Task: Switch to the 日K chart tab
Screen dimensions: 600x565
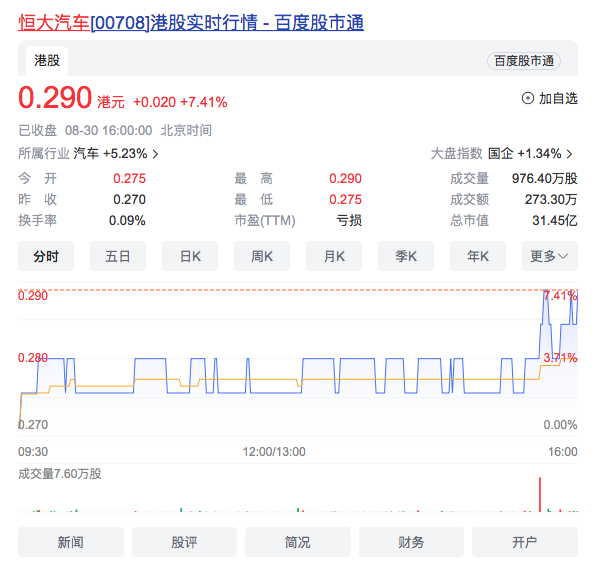Action: [190, 256]
